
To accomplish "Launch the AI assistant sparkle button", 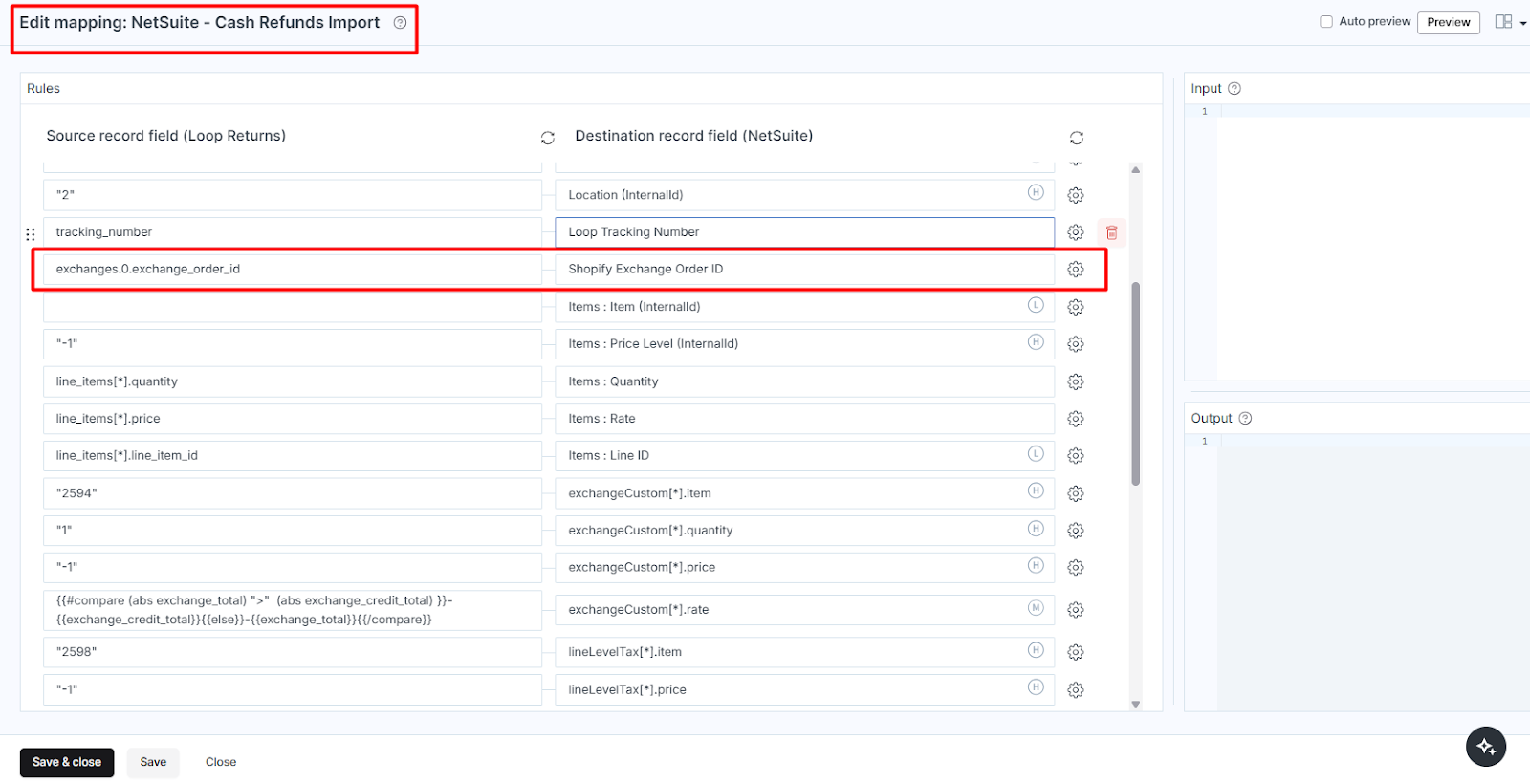I will pyautogui.click(x=1486, y=747).
